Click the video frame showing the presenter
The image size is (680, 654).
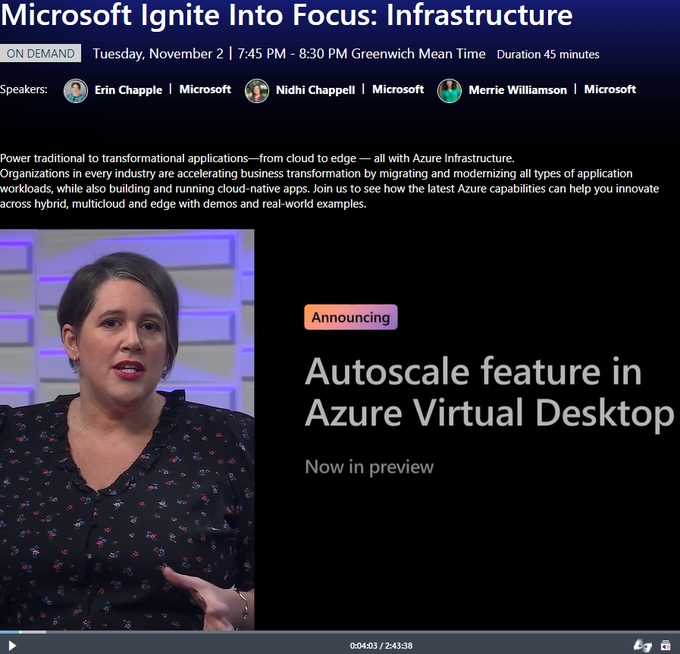(127, 429)
